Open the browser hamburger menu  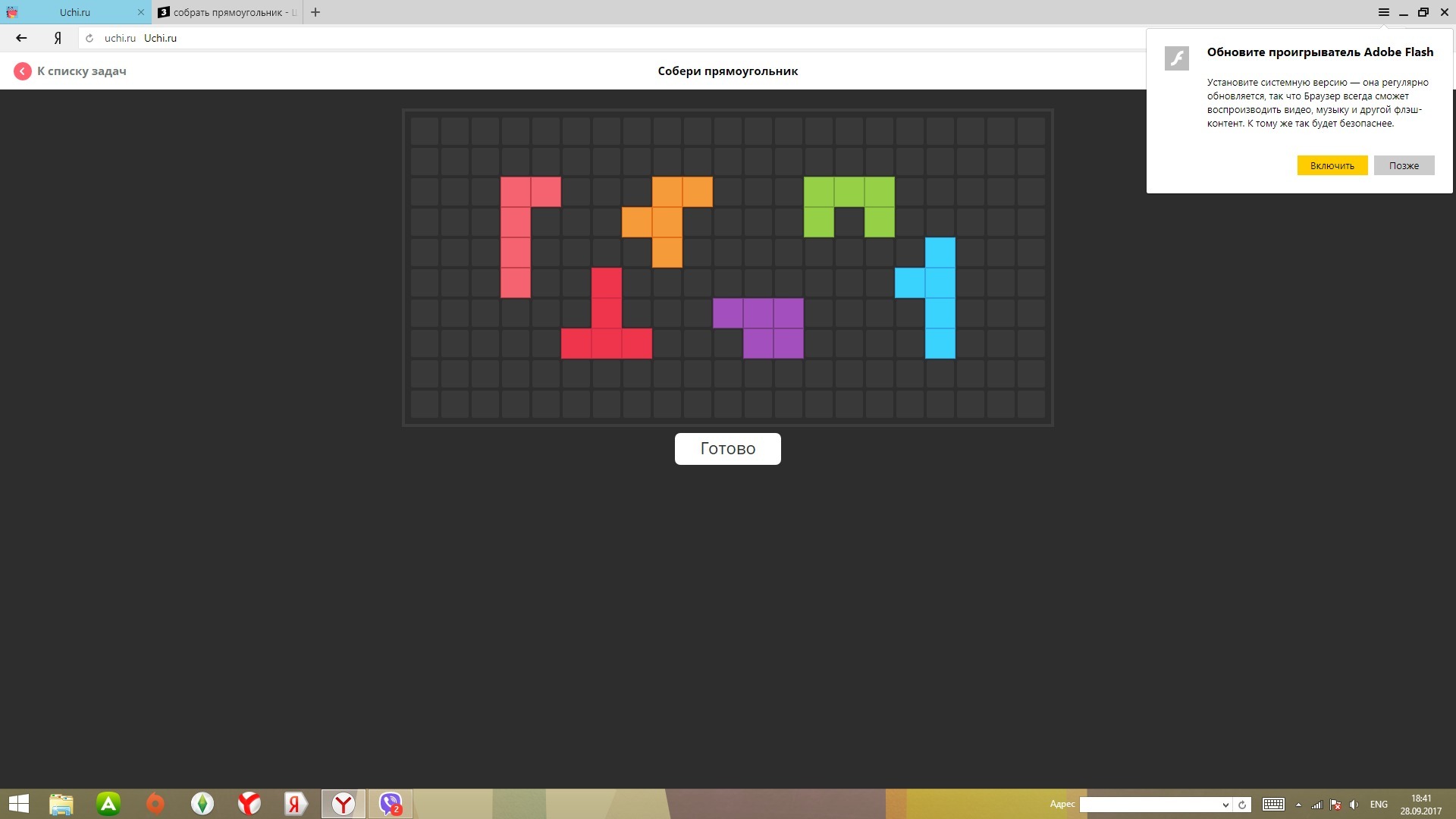pos(1383,12)
